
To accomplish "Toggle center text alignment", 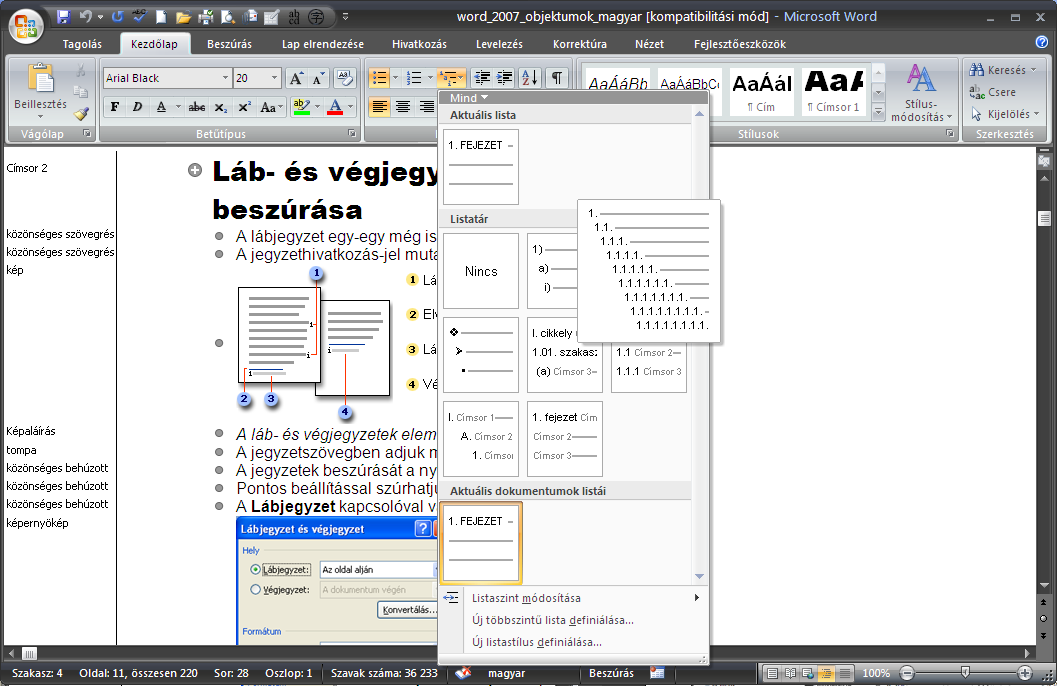I will [x=402, y=106].
